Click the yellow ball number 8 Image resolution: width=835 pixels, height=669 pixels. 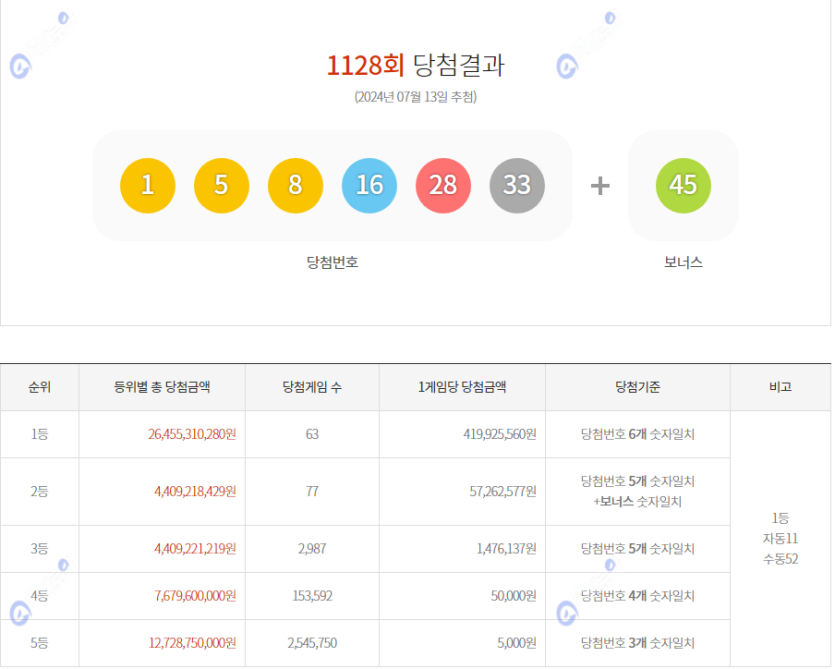(296, 185)
